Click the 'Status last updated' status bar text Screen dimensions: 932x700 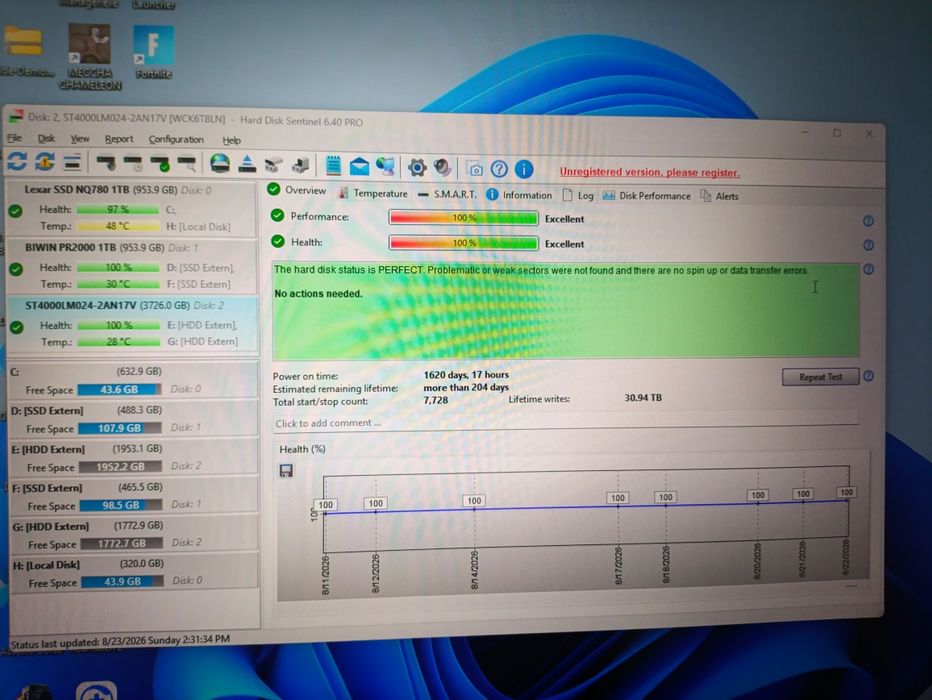[121, 641]
